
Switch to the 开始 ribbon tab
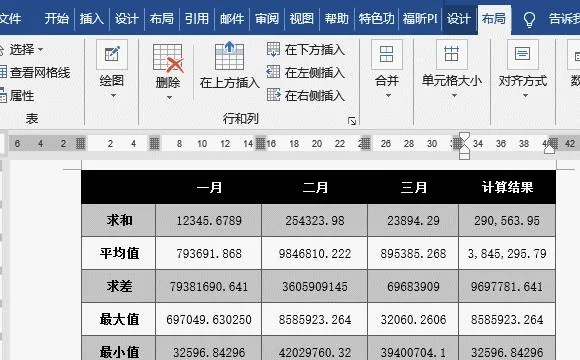point(57,18)
